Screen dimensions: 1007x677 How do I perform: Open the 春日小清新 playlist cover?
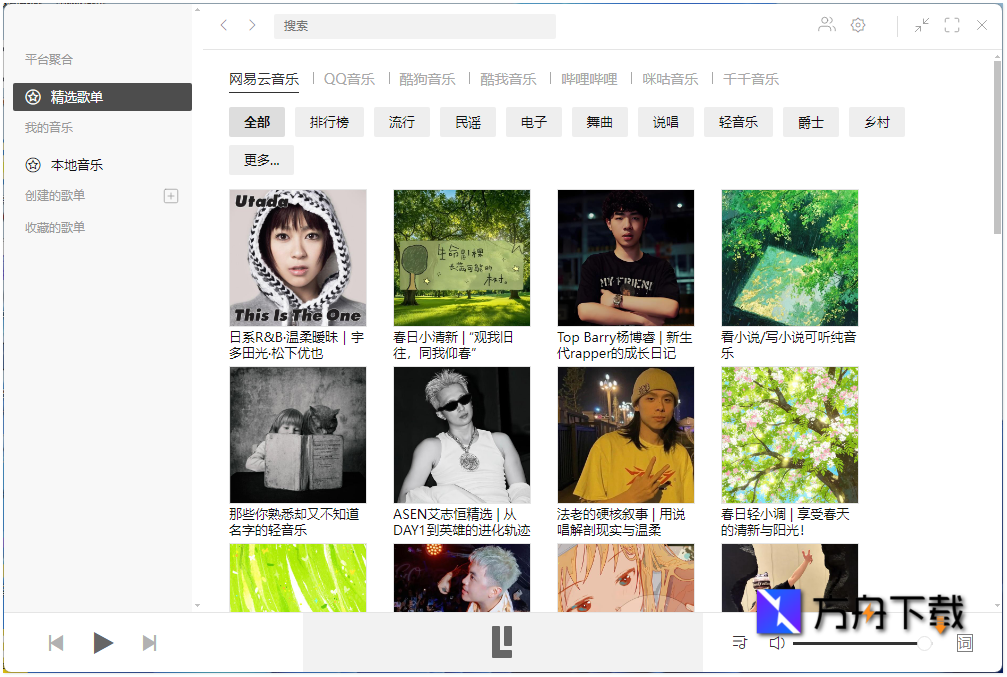click(x=462, y=258)
